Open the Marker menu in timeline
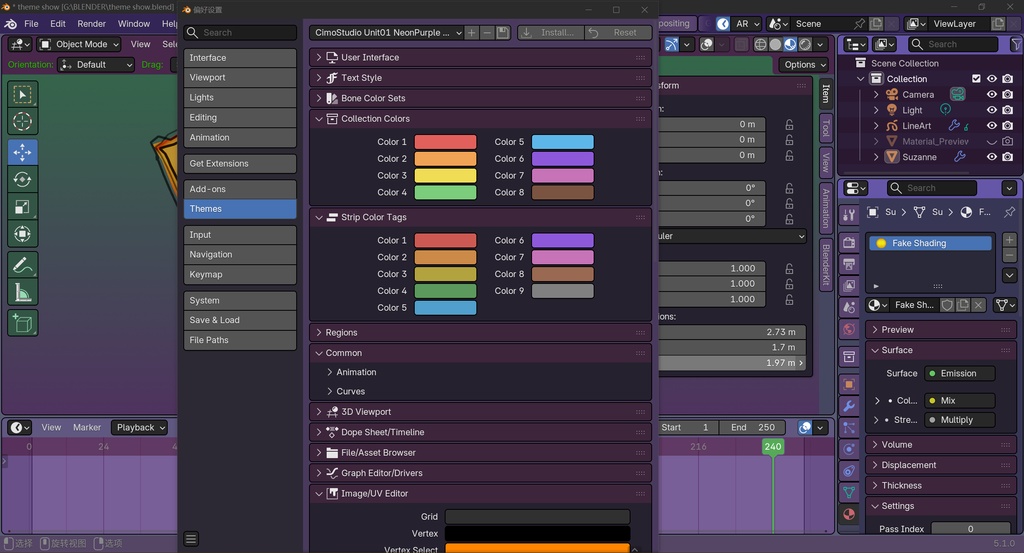Image resolution: width=1024 pixels, height=553 pixels. click(87, 428)
